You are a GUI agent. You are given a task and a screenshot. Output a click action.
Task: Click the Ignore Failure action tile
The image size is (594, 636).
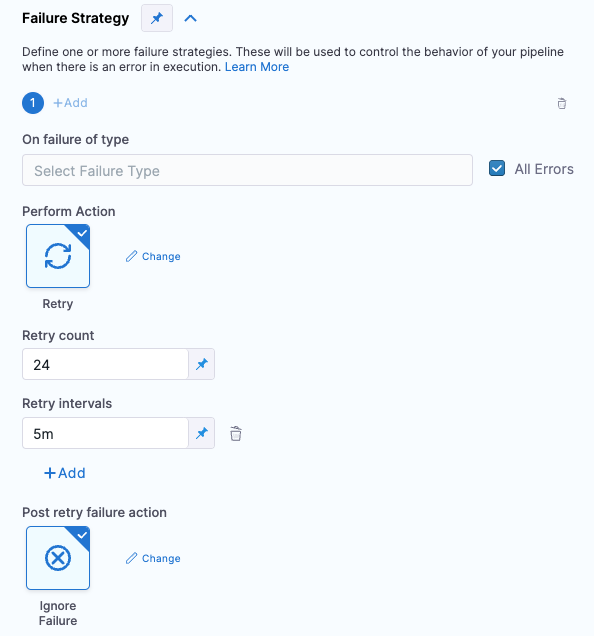pyautogui.click(x=58, y=558)
